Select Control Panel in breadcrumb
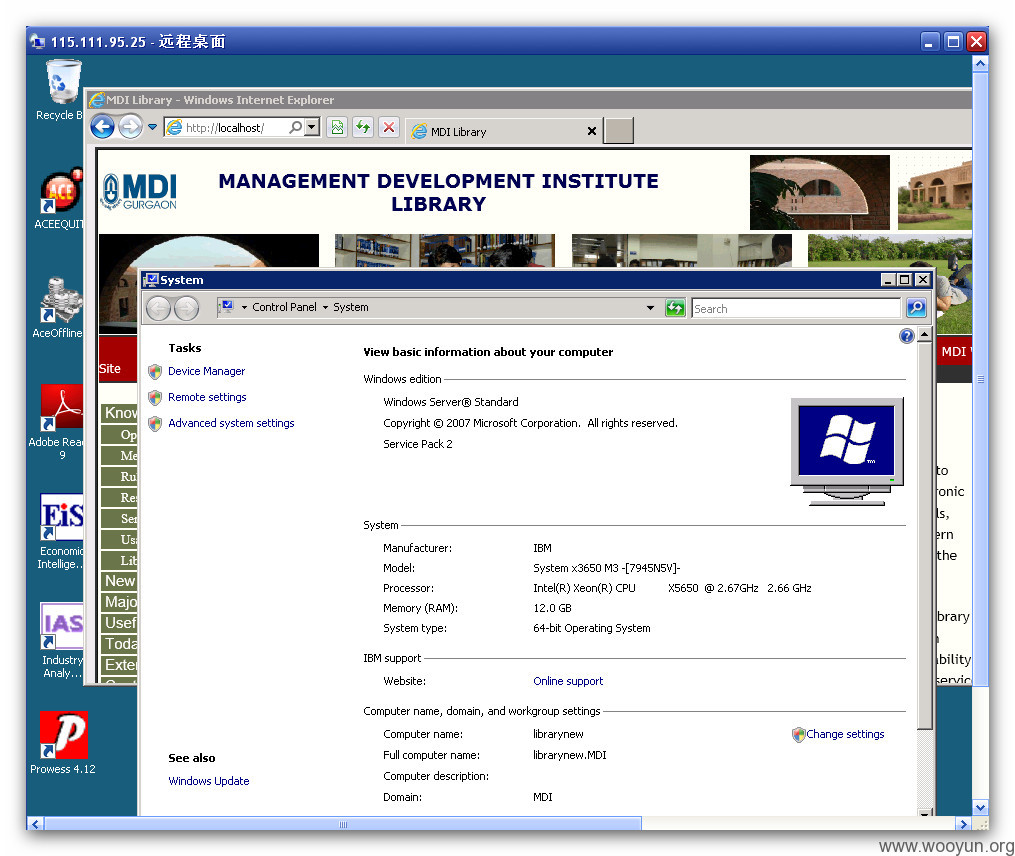Screen dimensions: 1015x856 [284, 307]
